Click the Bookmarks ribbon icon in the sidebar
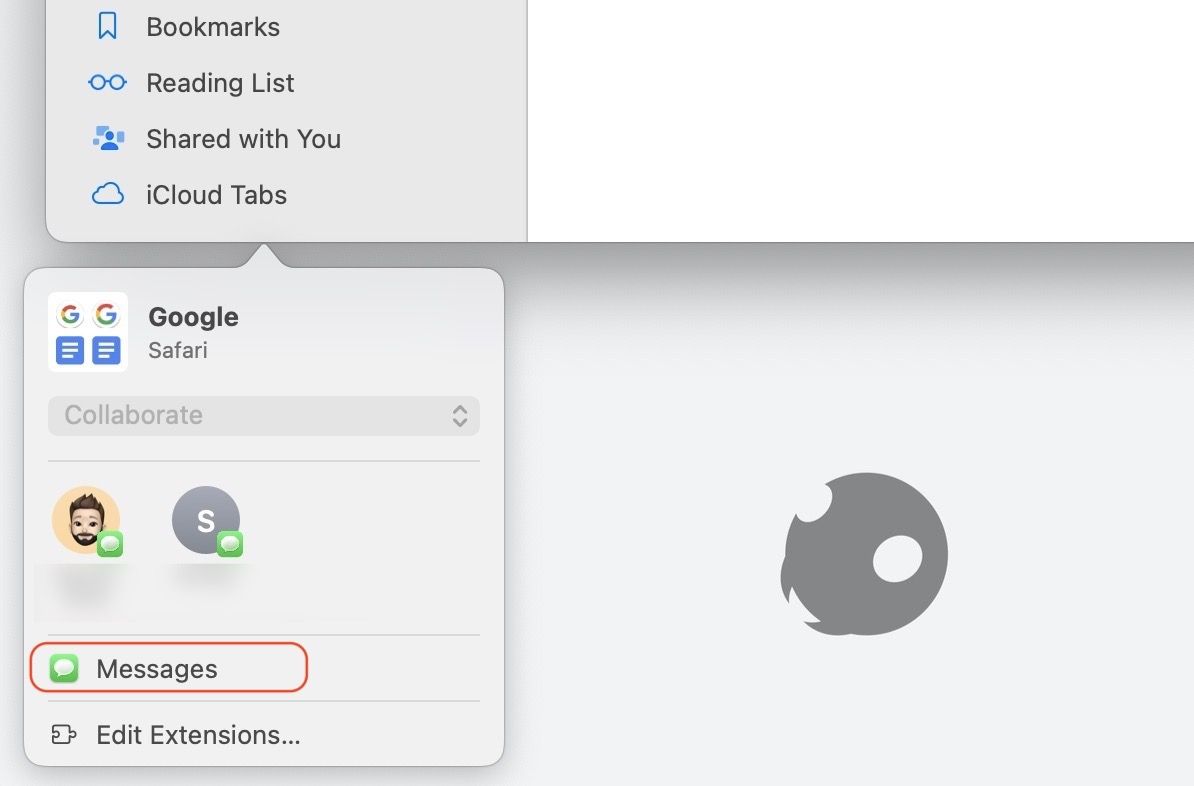Image resolution: width=1194 pixels, height=786 pixels. click(107, 27)
